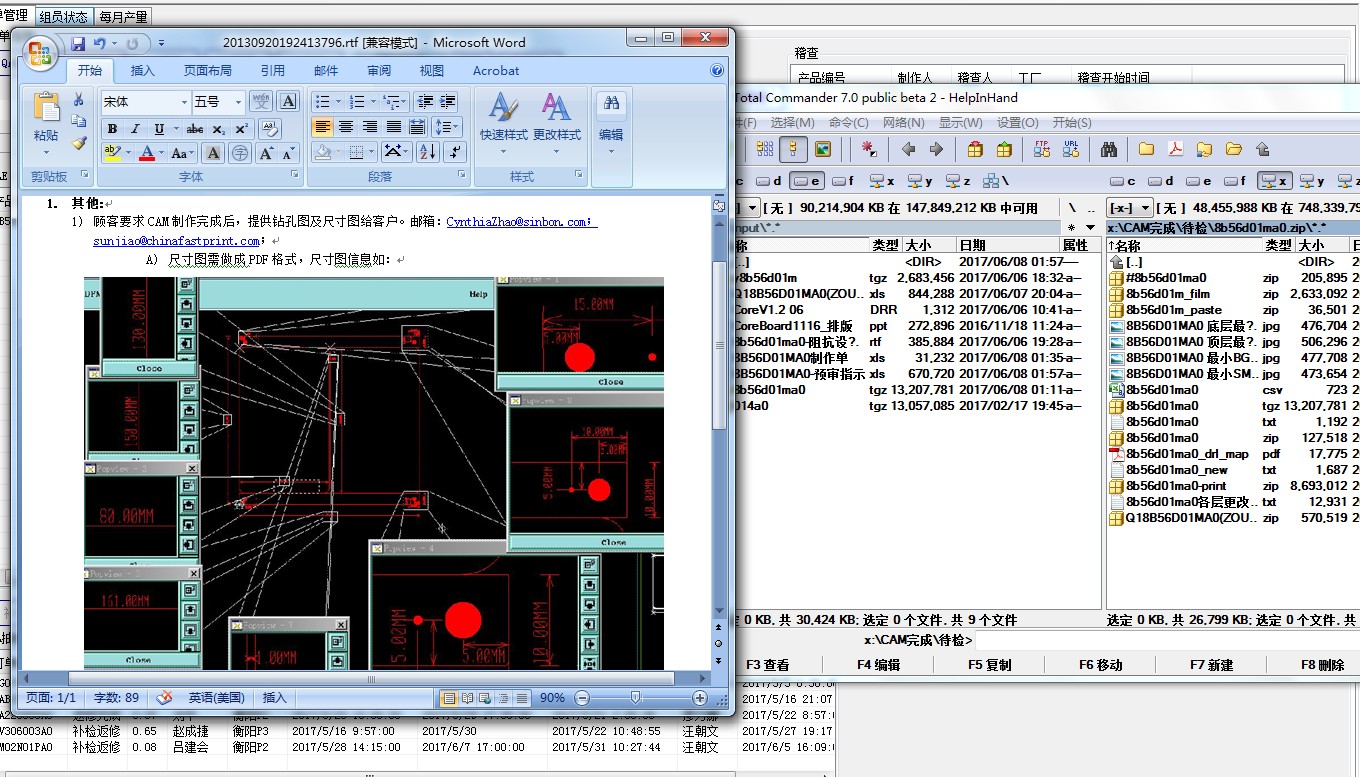Click the URL download icon in Total Commander

tap(1070, 149)
